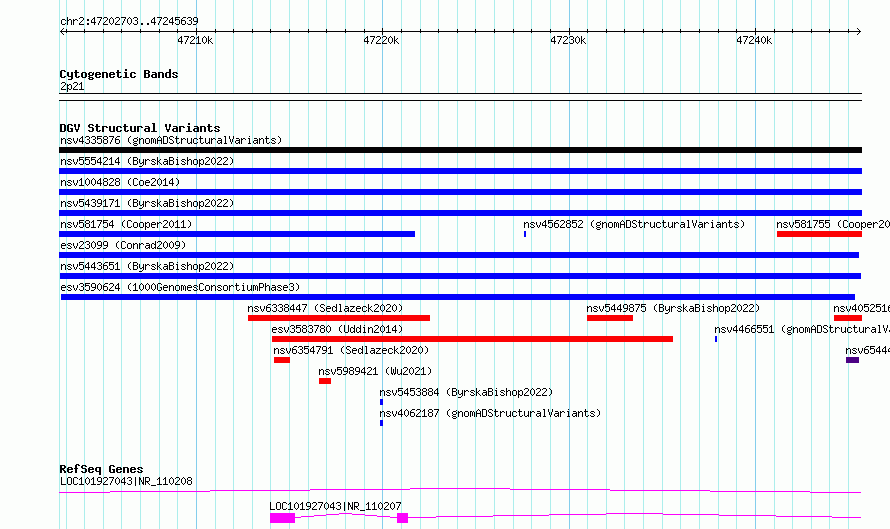This screenshot has width=890, height=529.
Task: Click the chr2:47202703..47245639 coordinate label
Action: coord(129,22)
